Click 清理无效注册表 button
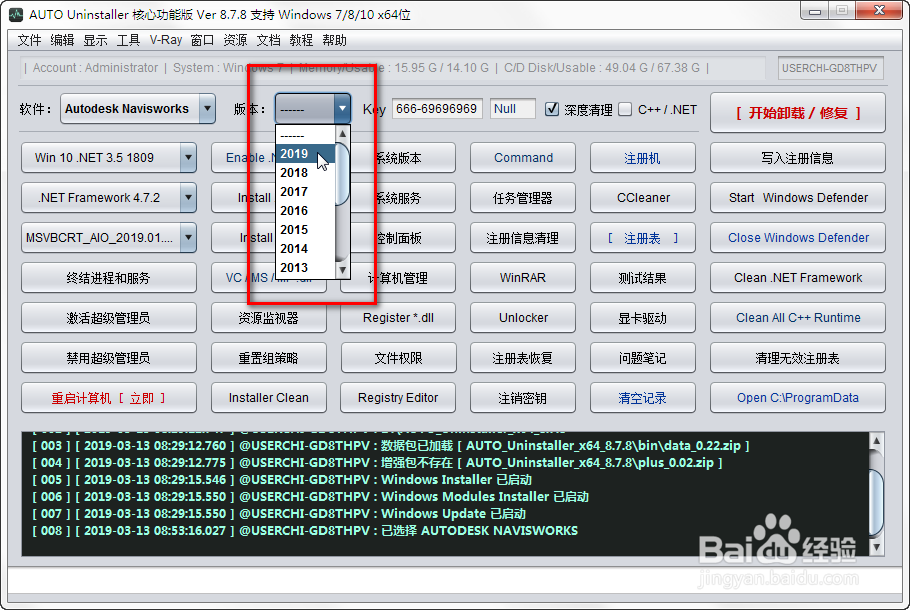This screenshot has width=910, height=610. tap(797, 358)
